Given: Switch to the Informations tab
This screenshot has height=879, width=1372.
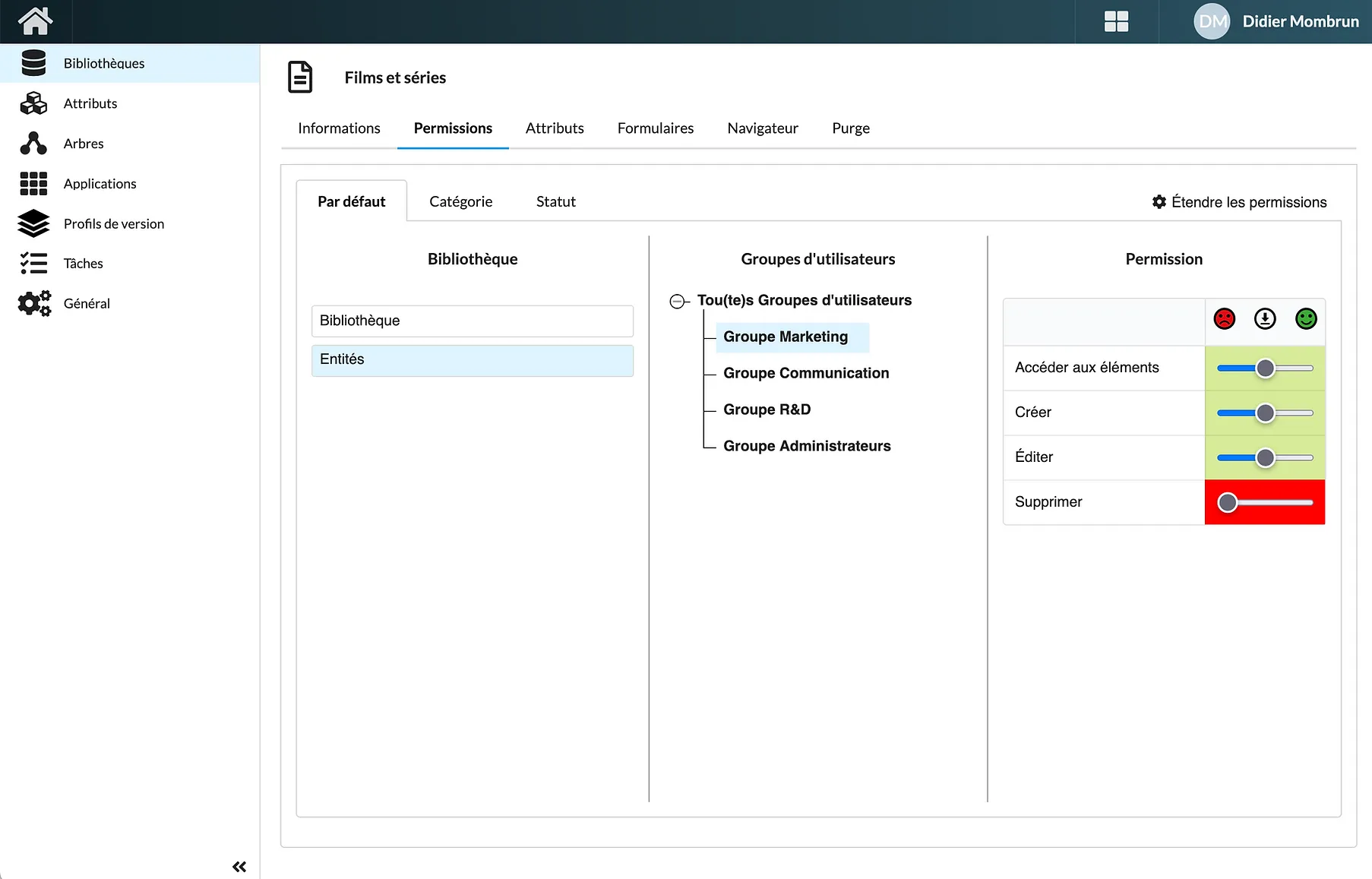Looking at the screenshot, I should coord(339,128).
